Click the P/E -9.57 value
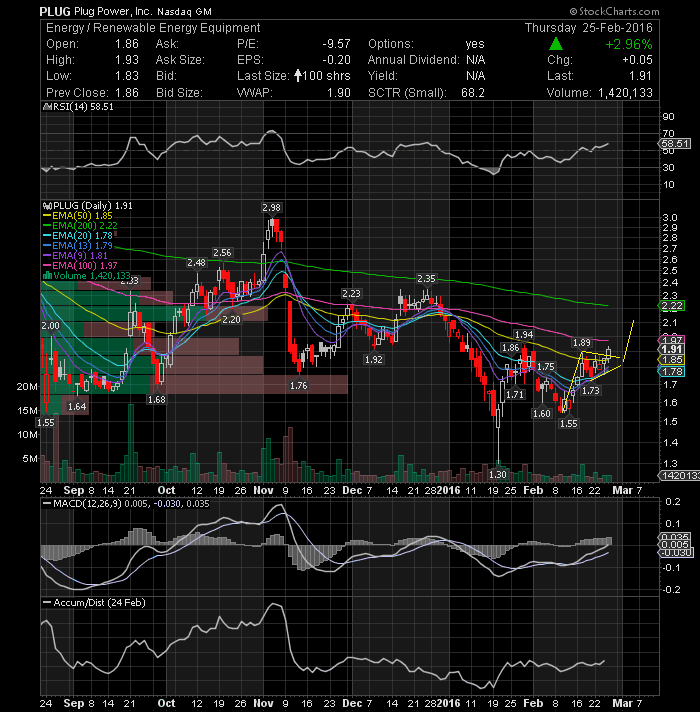This screenshot has width=700, height=712. click(336, 44)
